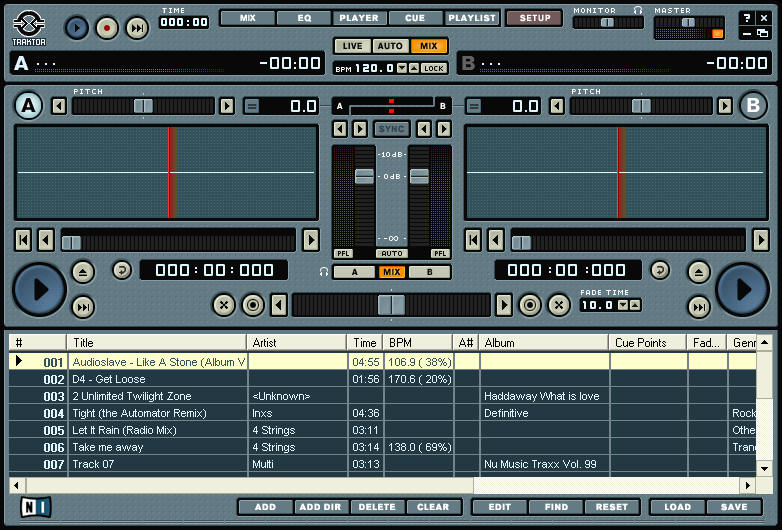Screen dimensions: 782x530
Task: Switch to the PLAYLIST tab
Action: tap(471, 18)
